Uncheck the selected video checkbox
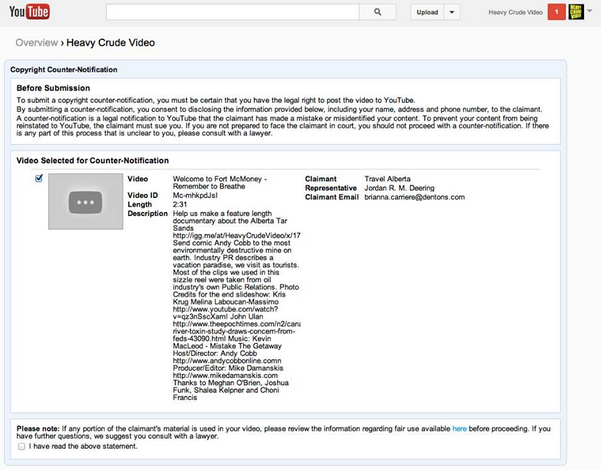The height and width of the screenshot is (470, 601). click(x=39, y=178)
